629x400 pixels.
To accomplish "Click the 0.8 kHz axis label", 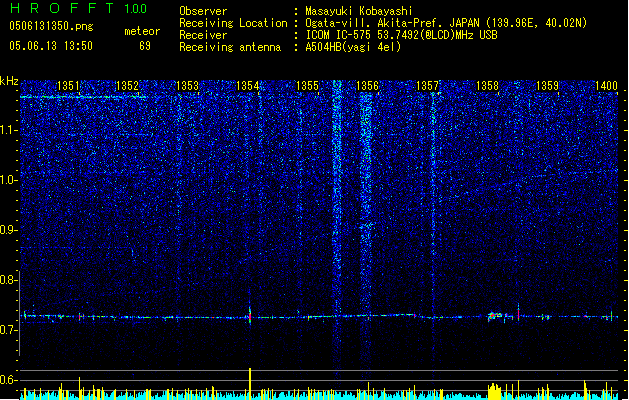I will [9, 280].
